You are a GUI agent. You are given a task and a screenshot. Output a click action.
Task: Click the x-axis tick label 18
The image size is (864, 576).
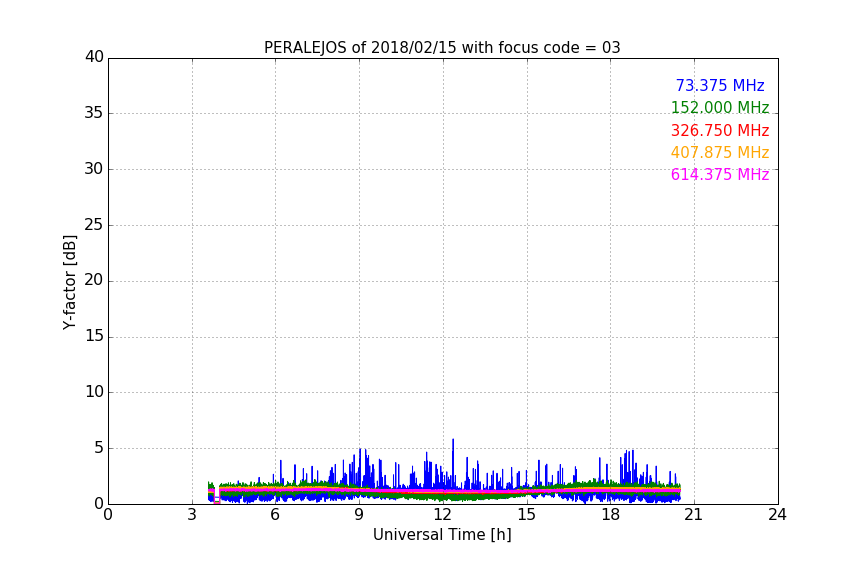610,515
